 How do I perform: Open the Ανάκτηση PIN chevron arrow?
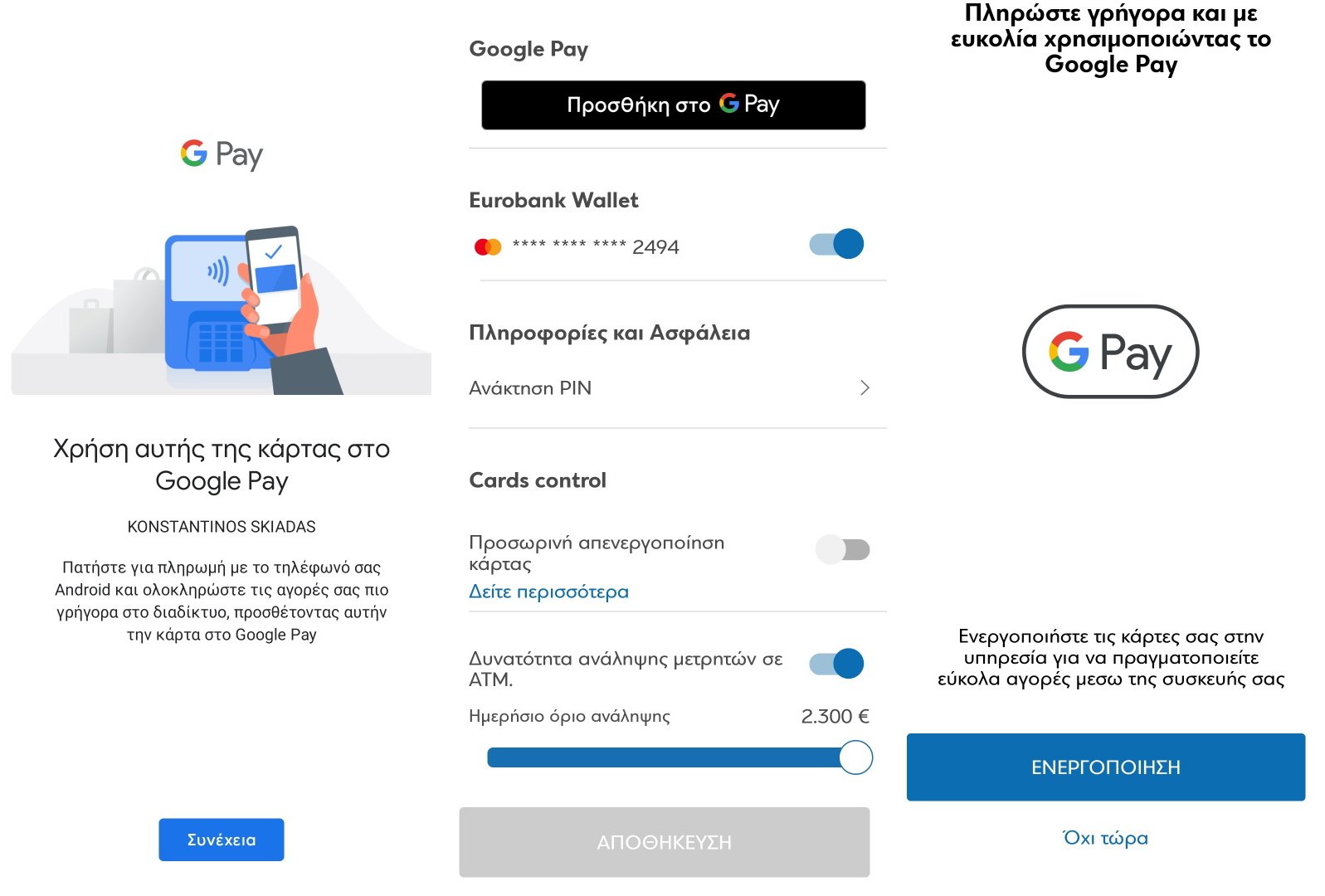865,387
